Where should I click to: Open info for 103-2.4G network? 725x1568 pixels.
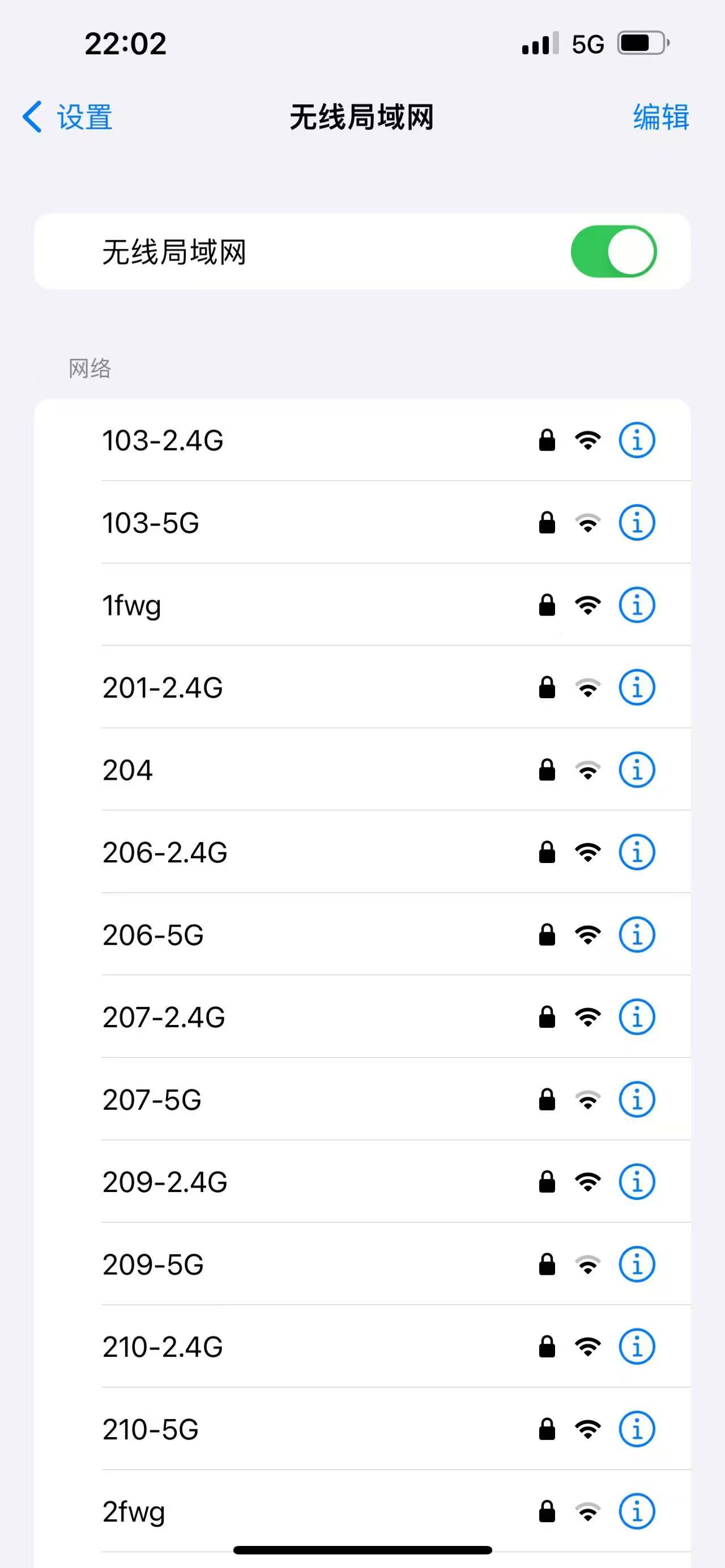(637, 440)
